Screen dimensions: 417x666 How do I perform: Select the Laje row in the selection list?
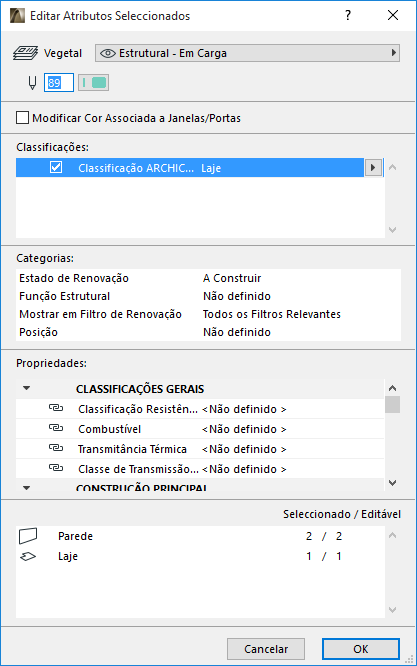pyautogui.click(x=200, y=556)
